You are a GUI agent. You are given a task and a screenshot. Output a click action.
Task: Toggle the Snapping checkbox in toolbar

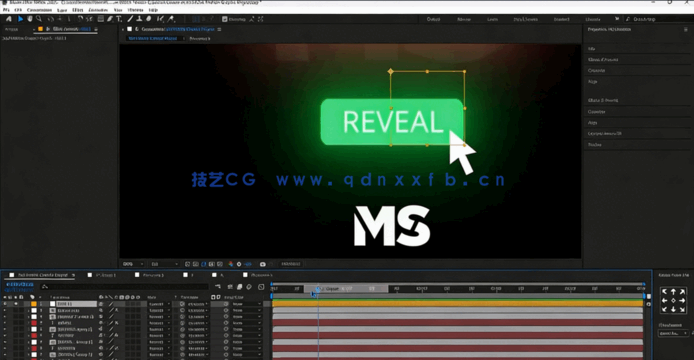tap(225, 19)
